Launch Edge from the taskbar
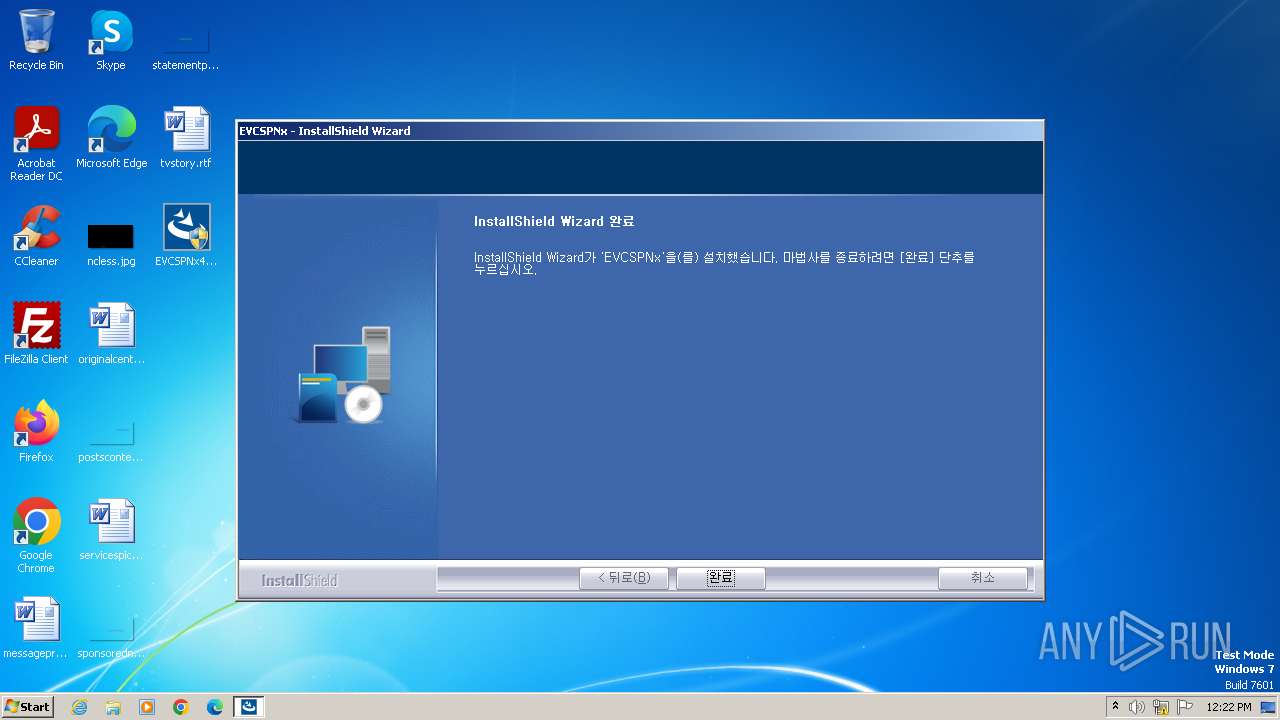 (215, 707)
